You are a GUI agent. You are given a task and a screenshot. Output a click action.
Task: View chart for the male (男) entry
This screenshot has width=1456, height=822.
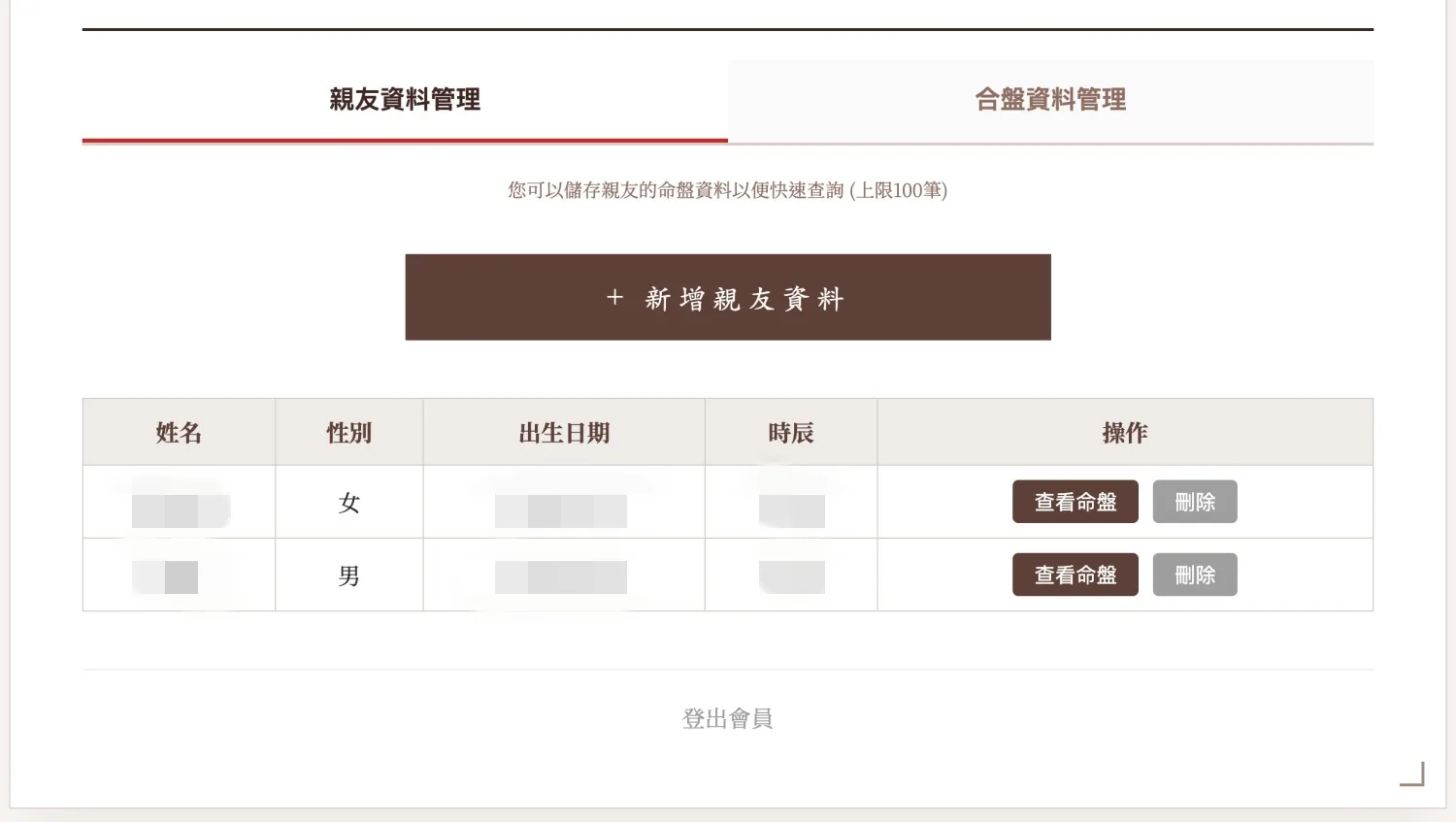(1075, 575)
